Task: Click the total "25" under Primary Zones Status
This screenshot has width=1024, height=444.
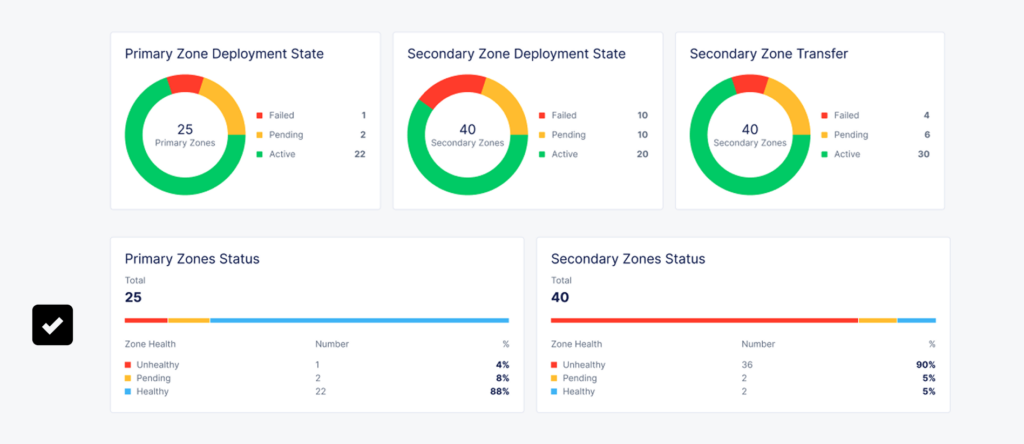Action: [133, 298]
